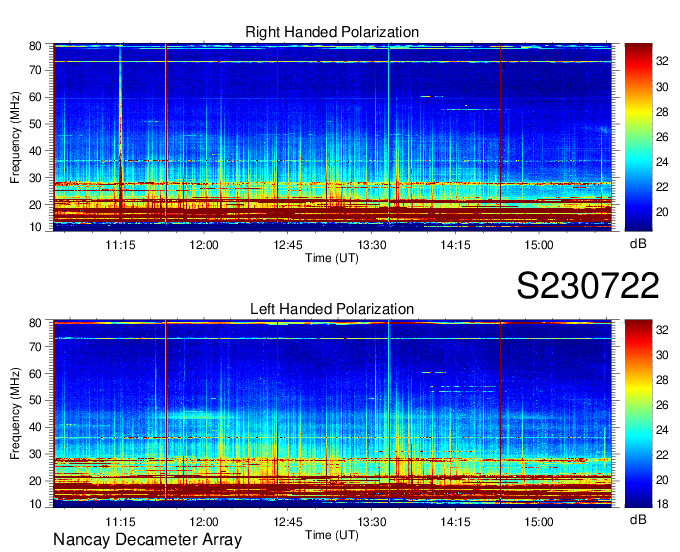
Task: Click the 18 dB tick on the Left Handed color bar
Action: click(662, 504)
